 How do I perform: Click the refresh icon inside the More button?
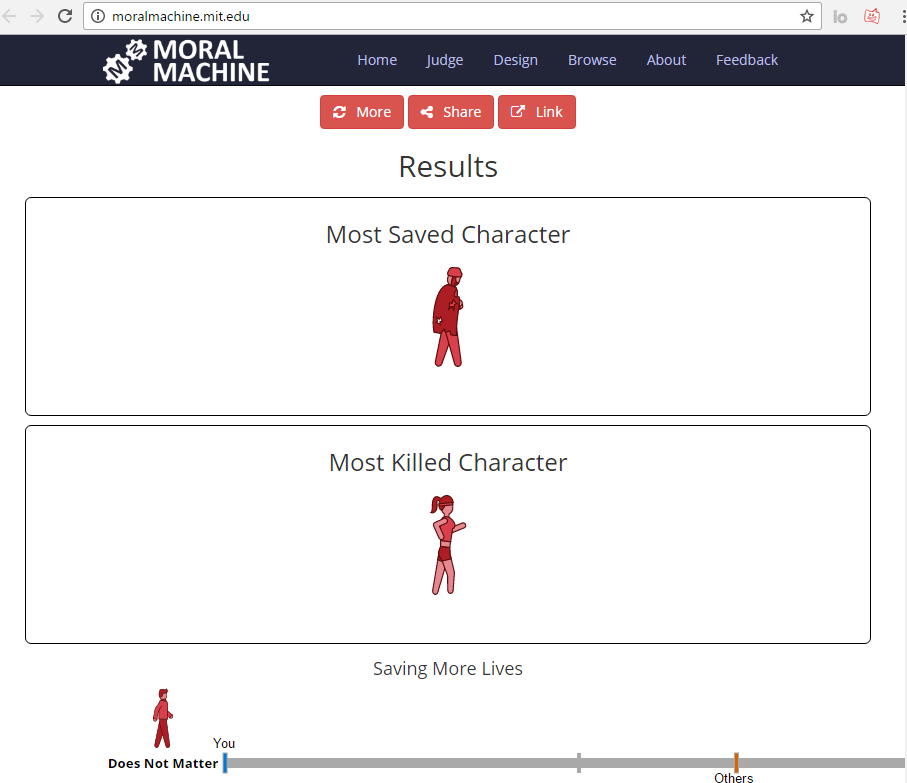tap(339, 111)
